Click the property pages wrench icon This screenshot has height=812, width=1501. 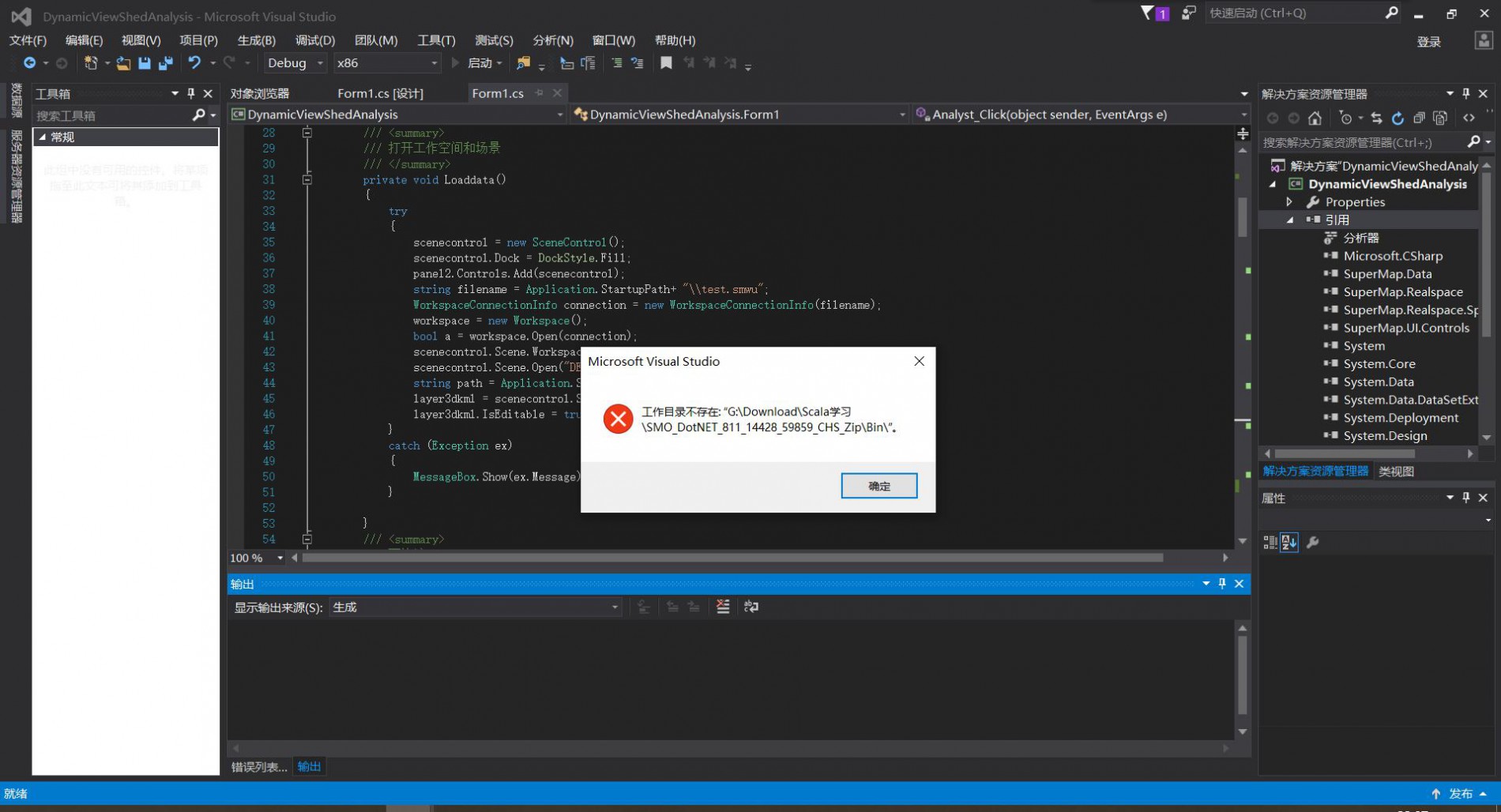tap(1313, 543)
